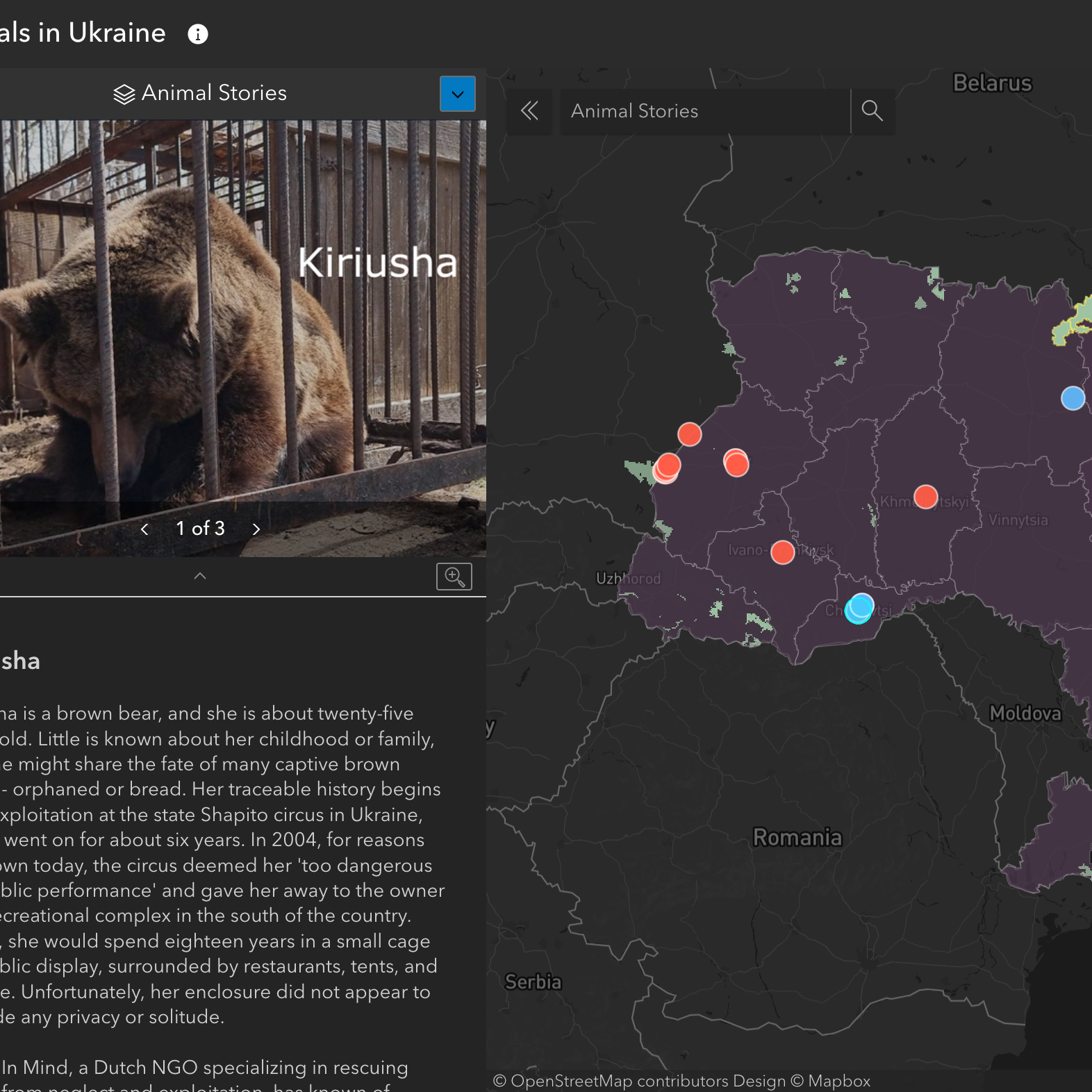
Task: Click the Belarus country label
Action: (x=993, y=83)
